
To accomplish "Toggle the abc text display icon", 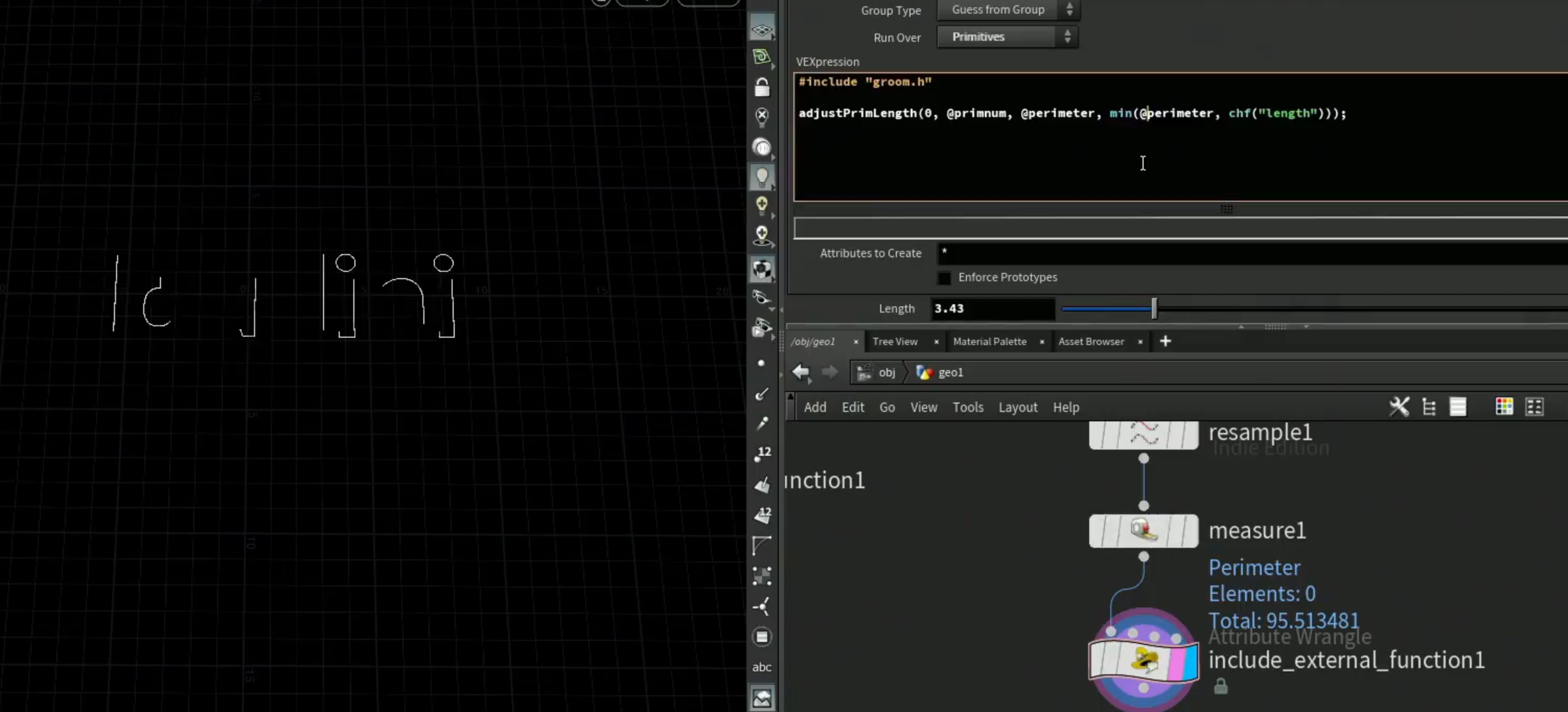I will click(x=762, y=667).
